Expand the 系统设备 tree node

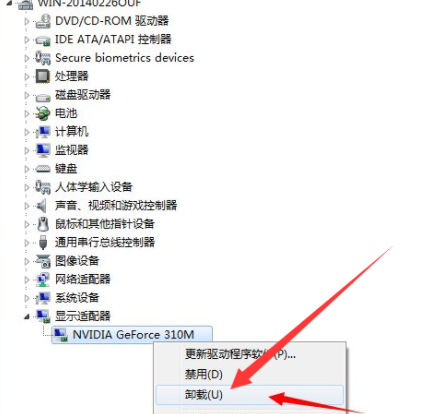point(27,298)
